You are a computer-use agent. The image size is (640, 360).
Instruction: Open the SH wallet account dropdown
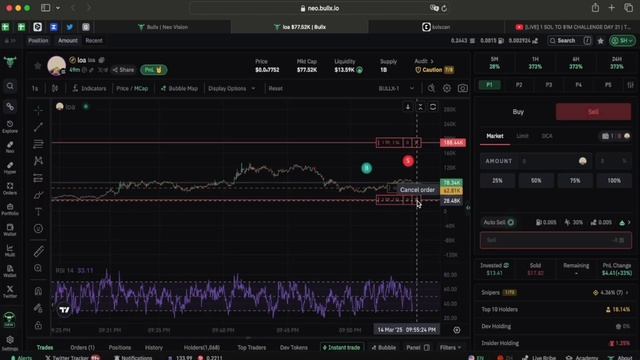click(x=622, y=41)
